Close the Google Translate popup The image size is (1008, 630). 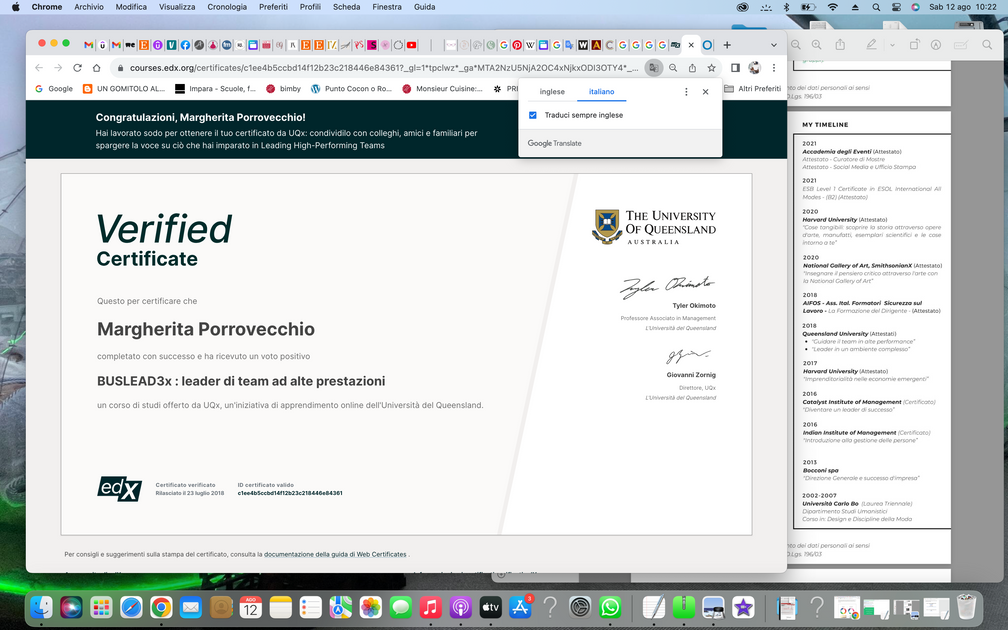(705, 92)
